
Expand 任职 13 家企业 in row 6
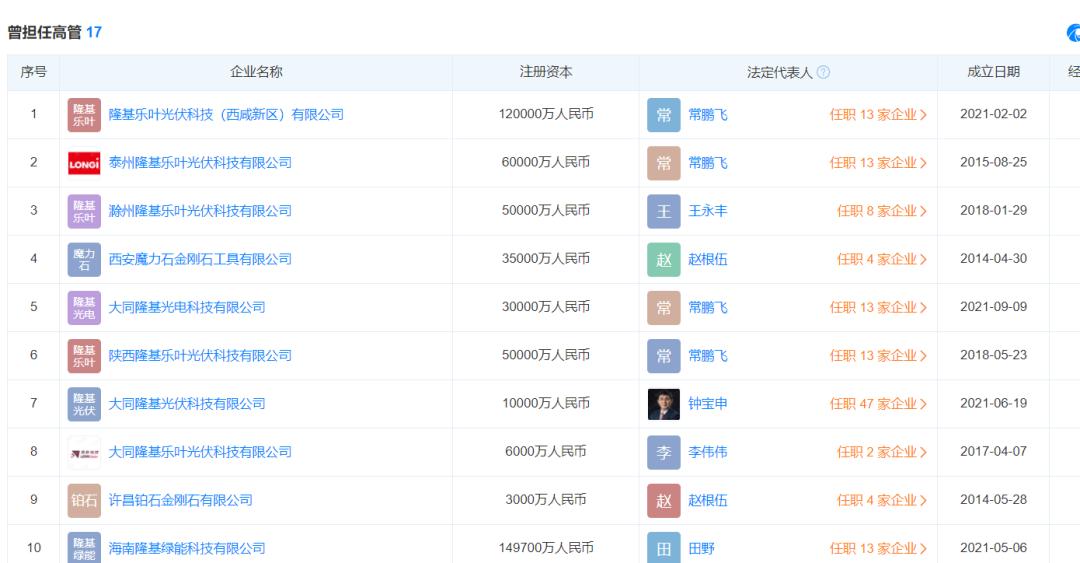click(878, 356)
